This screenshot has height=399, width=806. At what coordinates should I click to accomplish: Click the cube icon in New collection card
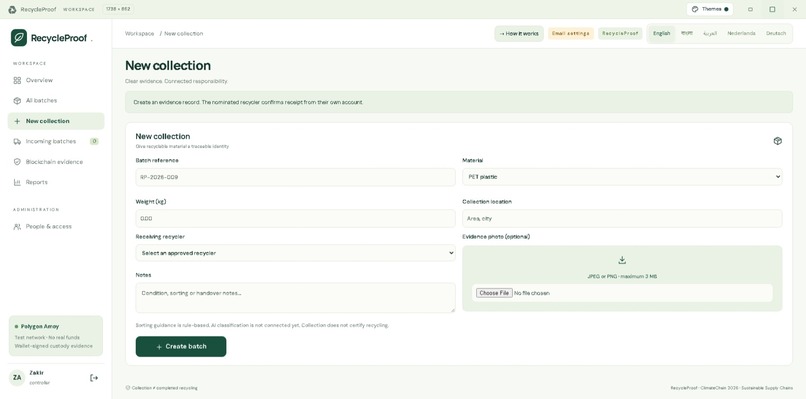click(778, 141)
